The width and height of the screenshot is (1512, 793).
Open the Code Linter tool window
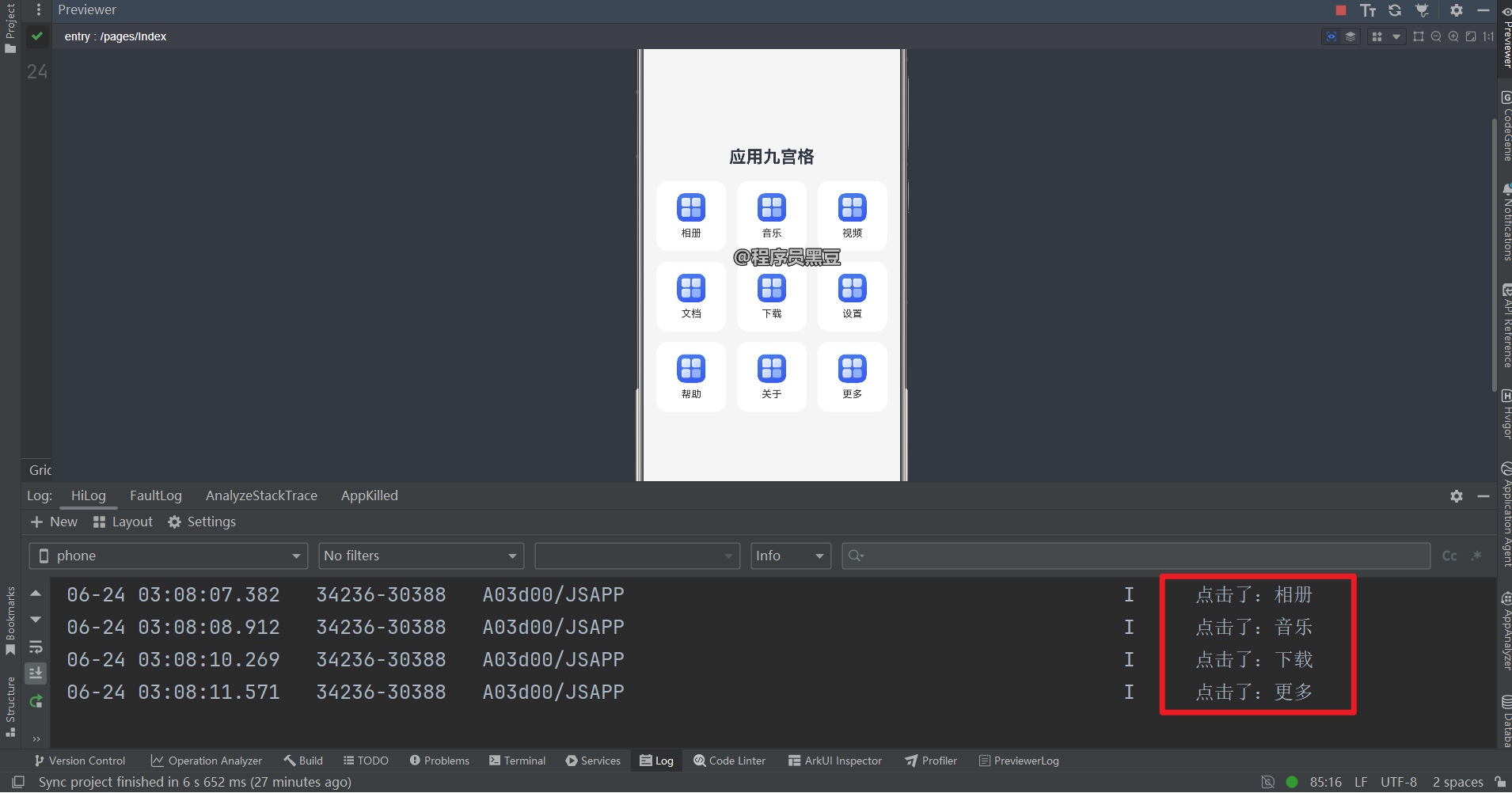pos(730,761)
